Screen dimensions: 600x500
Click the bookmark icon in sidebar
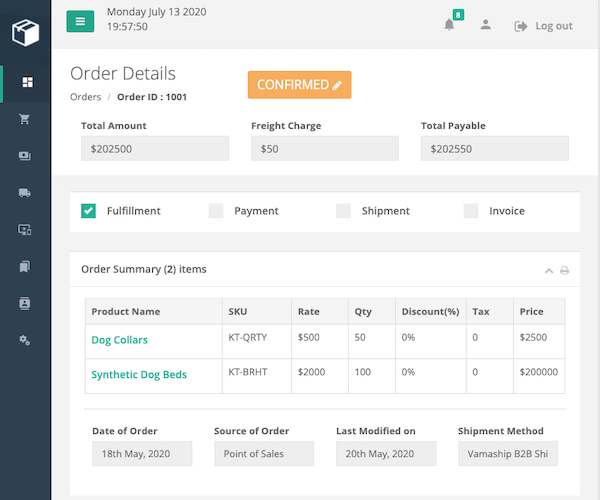pyautogui.click(x=26, y=266)
